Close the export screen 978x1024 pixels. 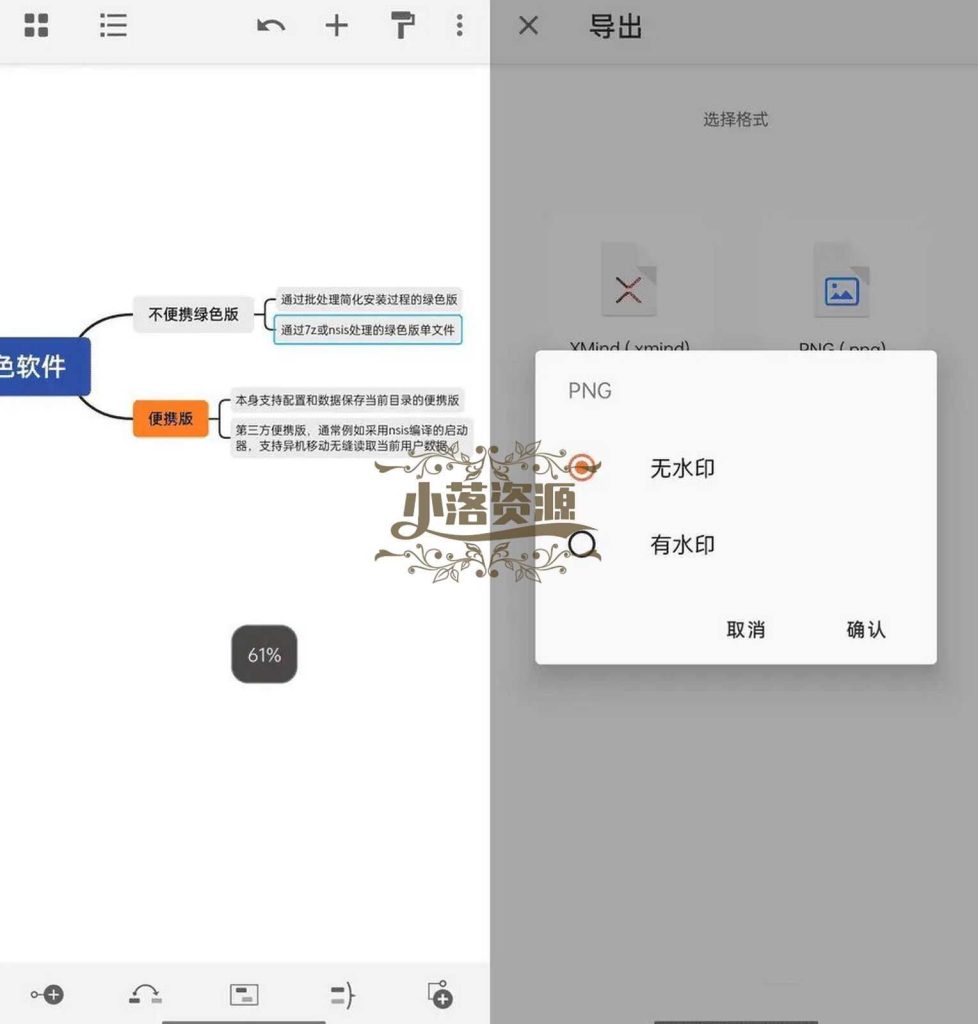(528, 26)
